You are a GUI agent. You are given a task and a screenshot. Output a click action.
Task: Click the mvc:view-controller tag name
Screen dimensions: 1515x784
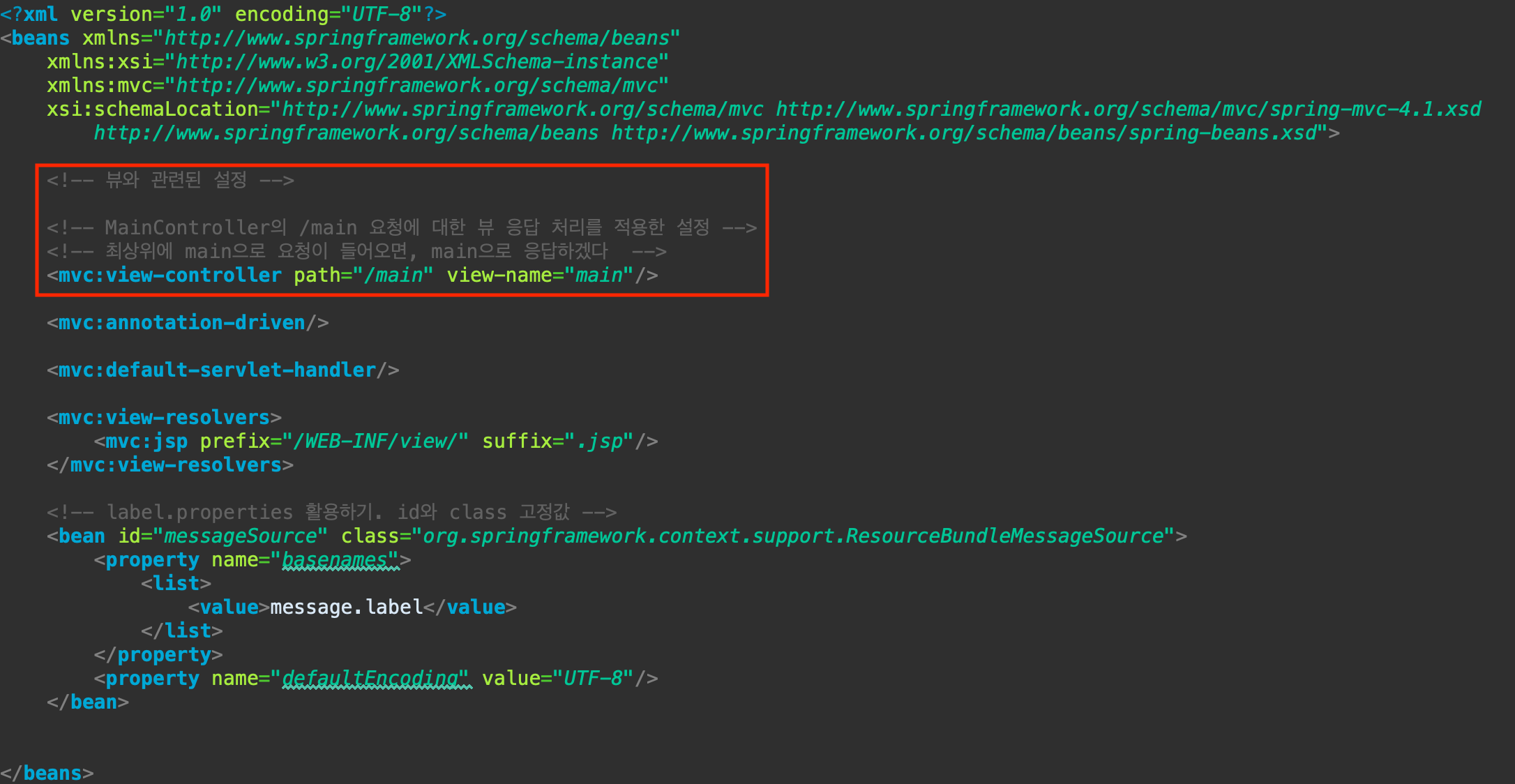click(x=169, y=276)
